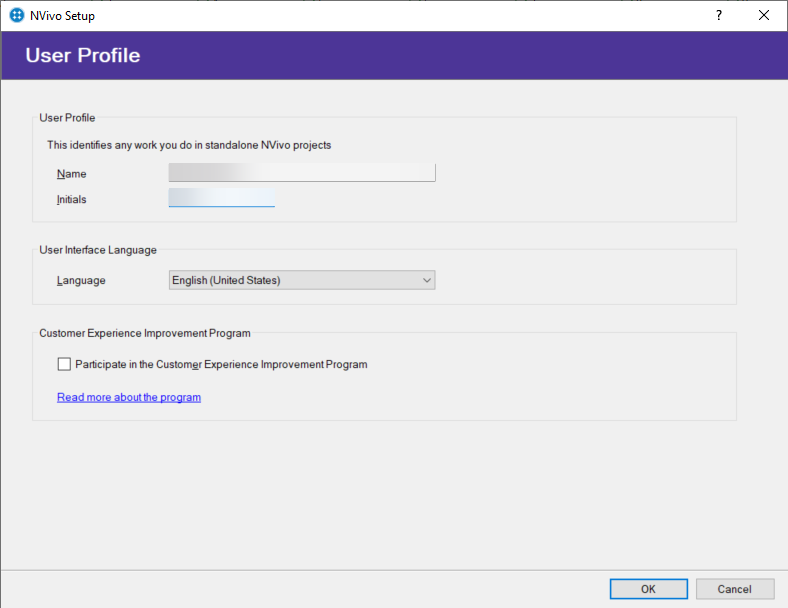
Task: Click the User Interface Language group label
Action: 98,250
